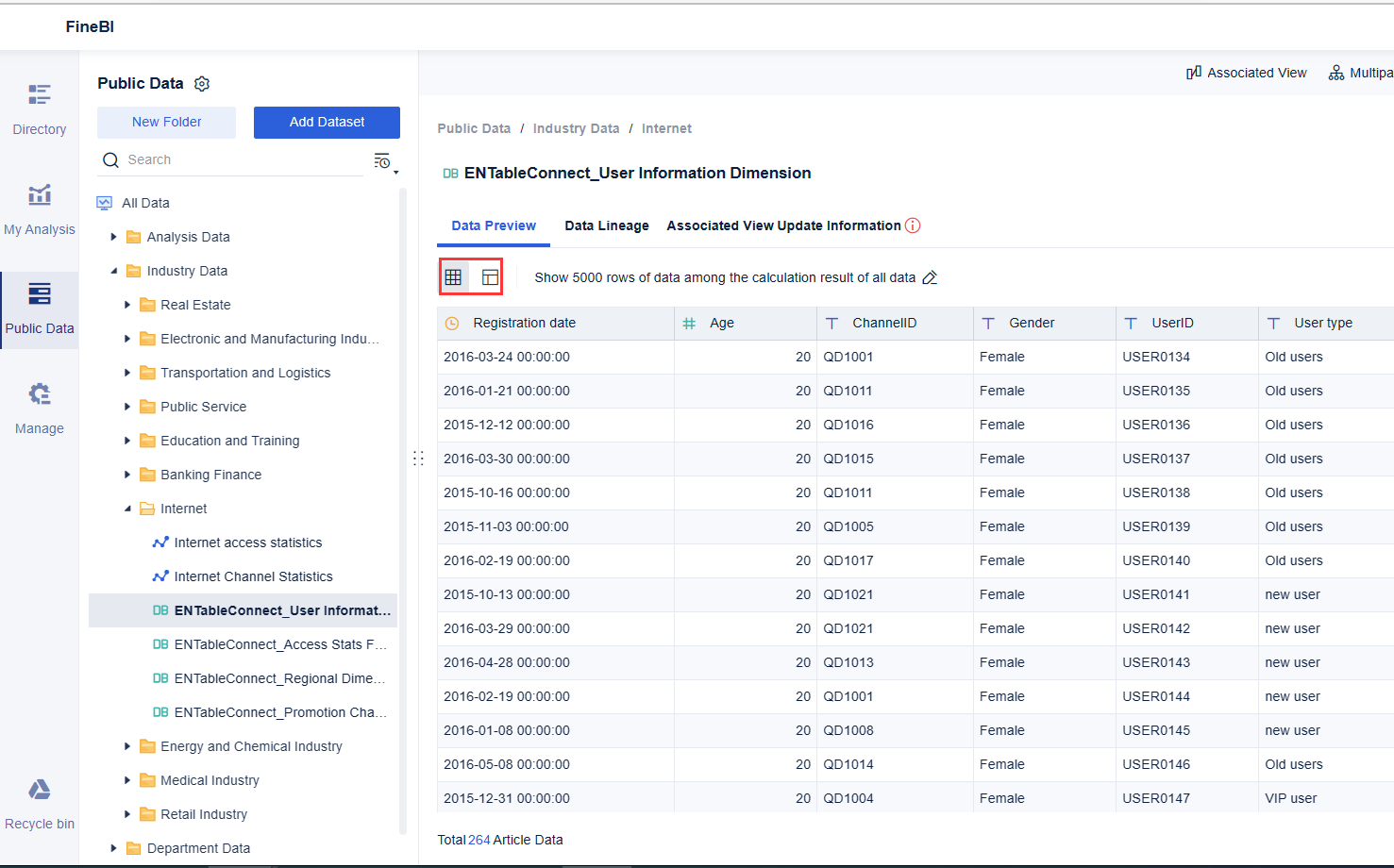Switch to table grid preview view
Viewport: 1394px width, 868px height.
[x=453, y=277]
